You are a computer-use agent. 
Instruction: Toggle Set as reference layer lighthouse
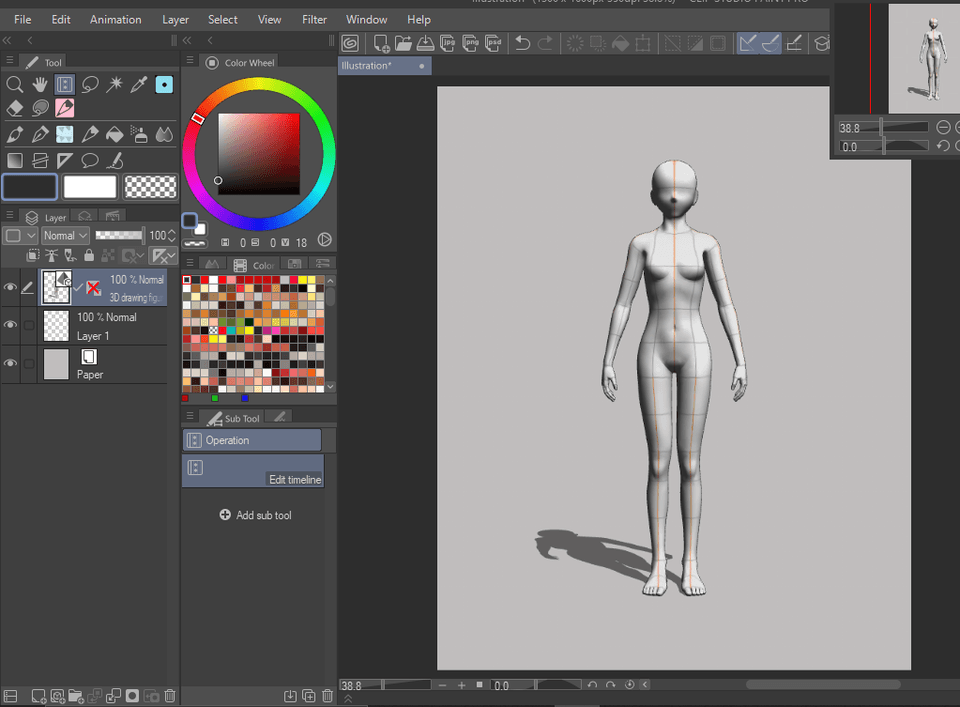pyautogui.click(x=51, y=255)
